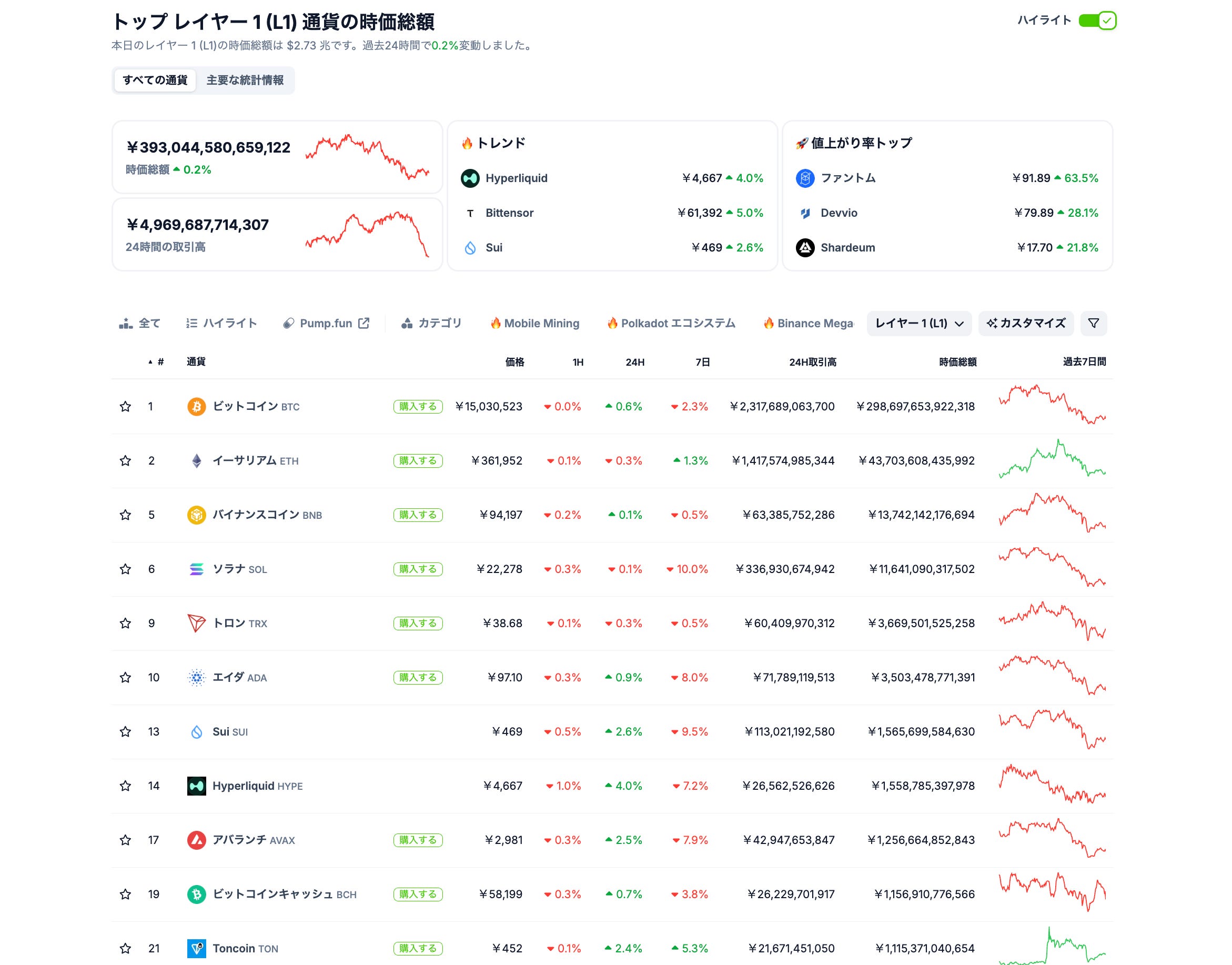
Task: Click the Toncoin logo icon
Action: point(196,948)
